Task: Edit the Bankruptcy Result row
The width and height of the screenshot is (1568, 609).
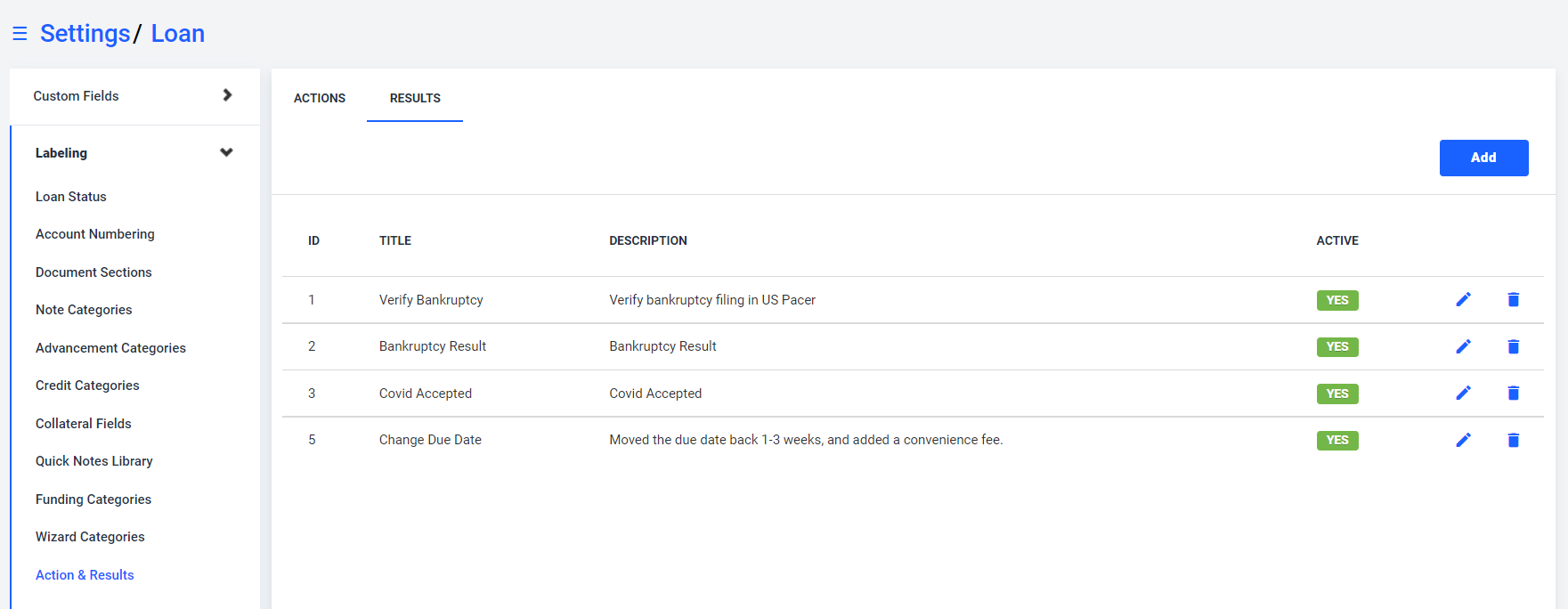Action: 1463,346
